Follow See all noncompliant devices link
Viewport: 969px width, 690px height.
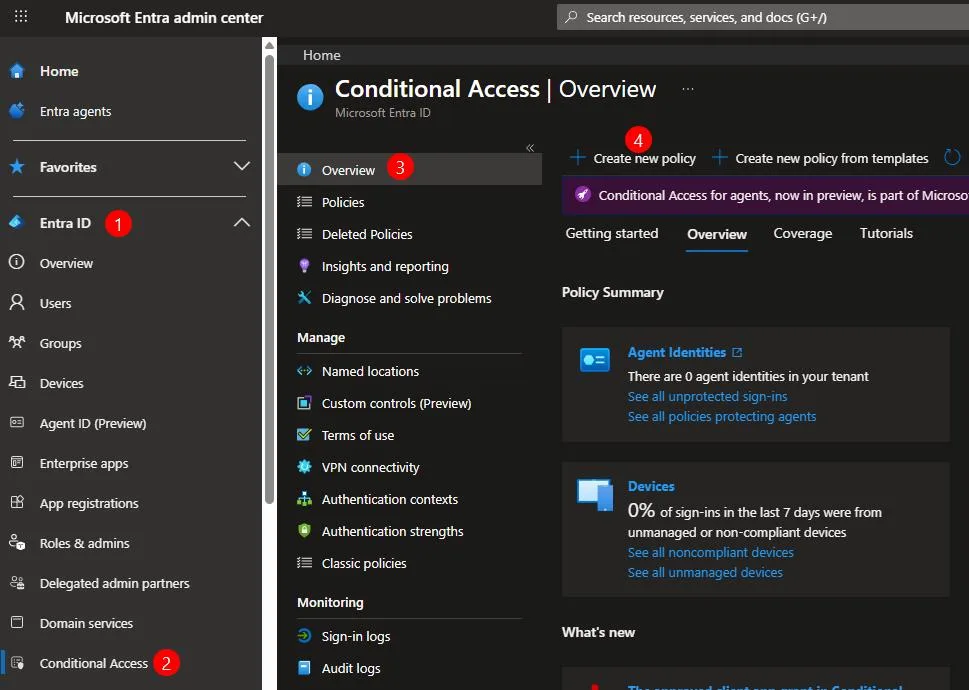(711, 552)
